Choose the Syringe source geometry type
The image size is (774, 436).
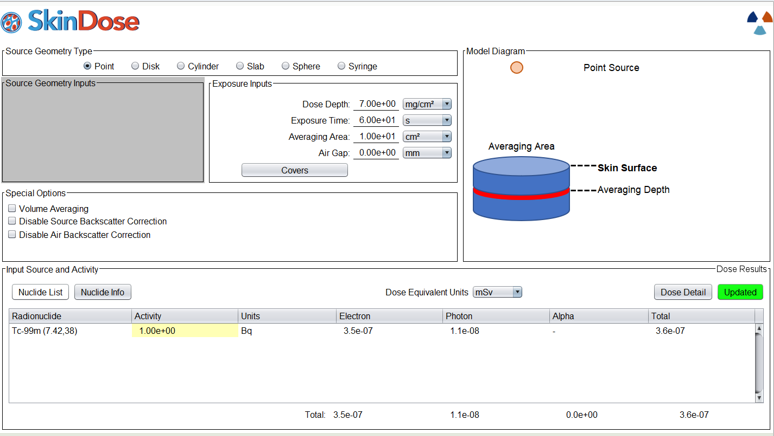341,66
